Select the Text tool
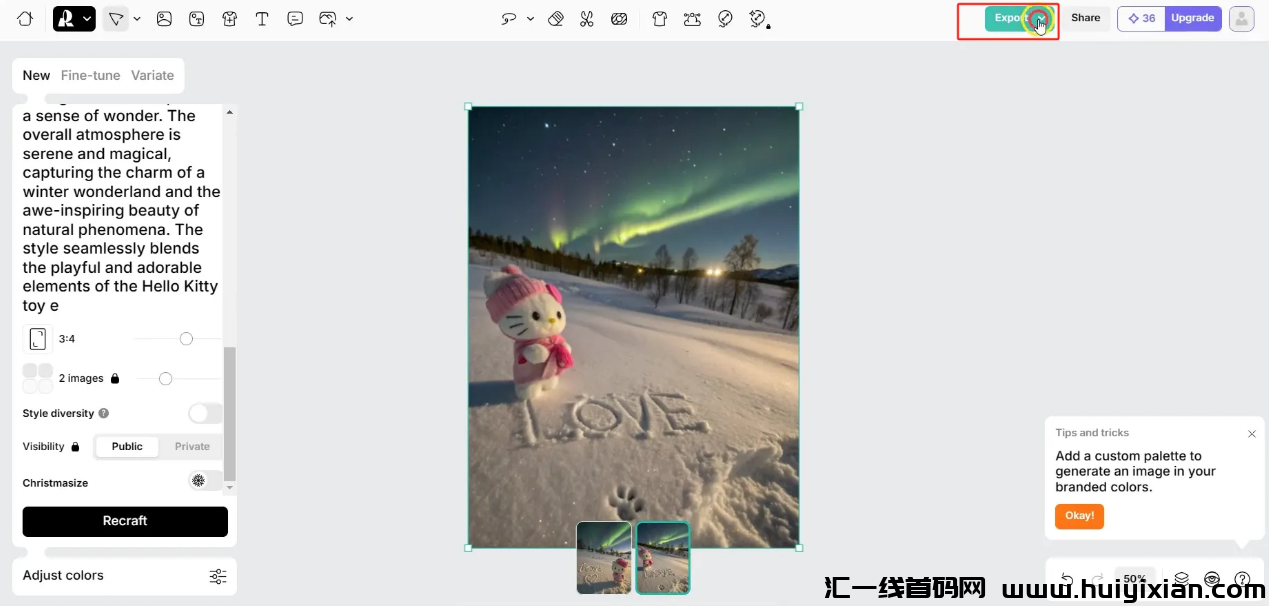1269x606 pixels. click(x=262, y=18)
